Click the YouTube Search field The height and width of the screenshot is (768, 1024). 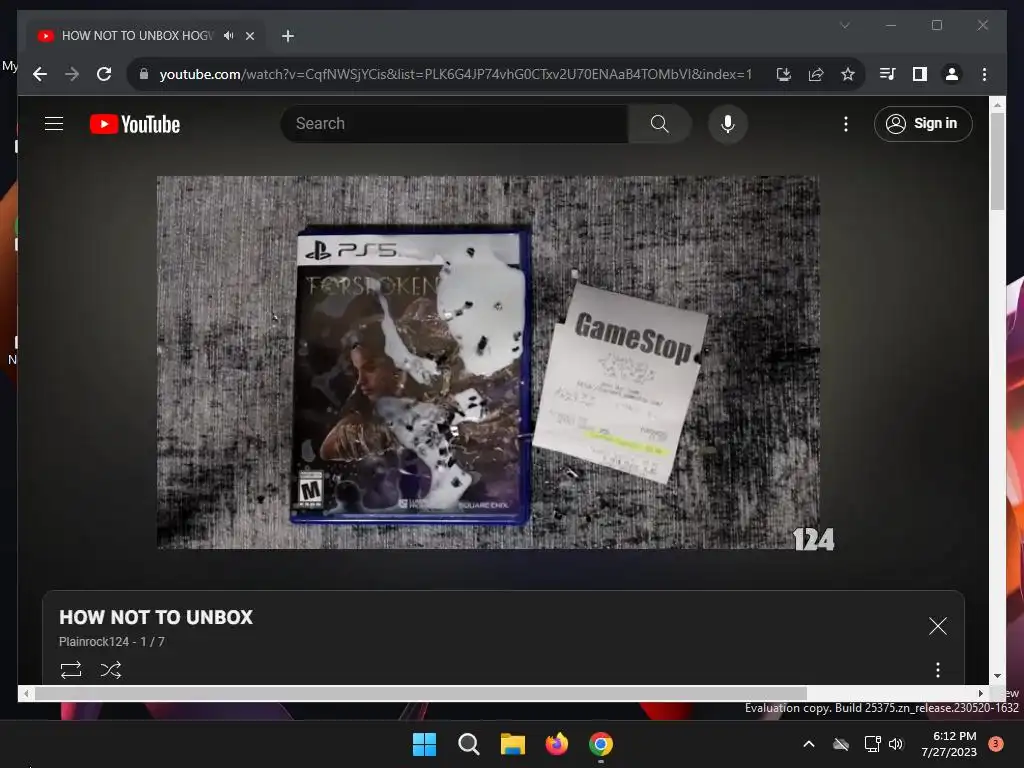tap(455, 123)
